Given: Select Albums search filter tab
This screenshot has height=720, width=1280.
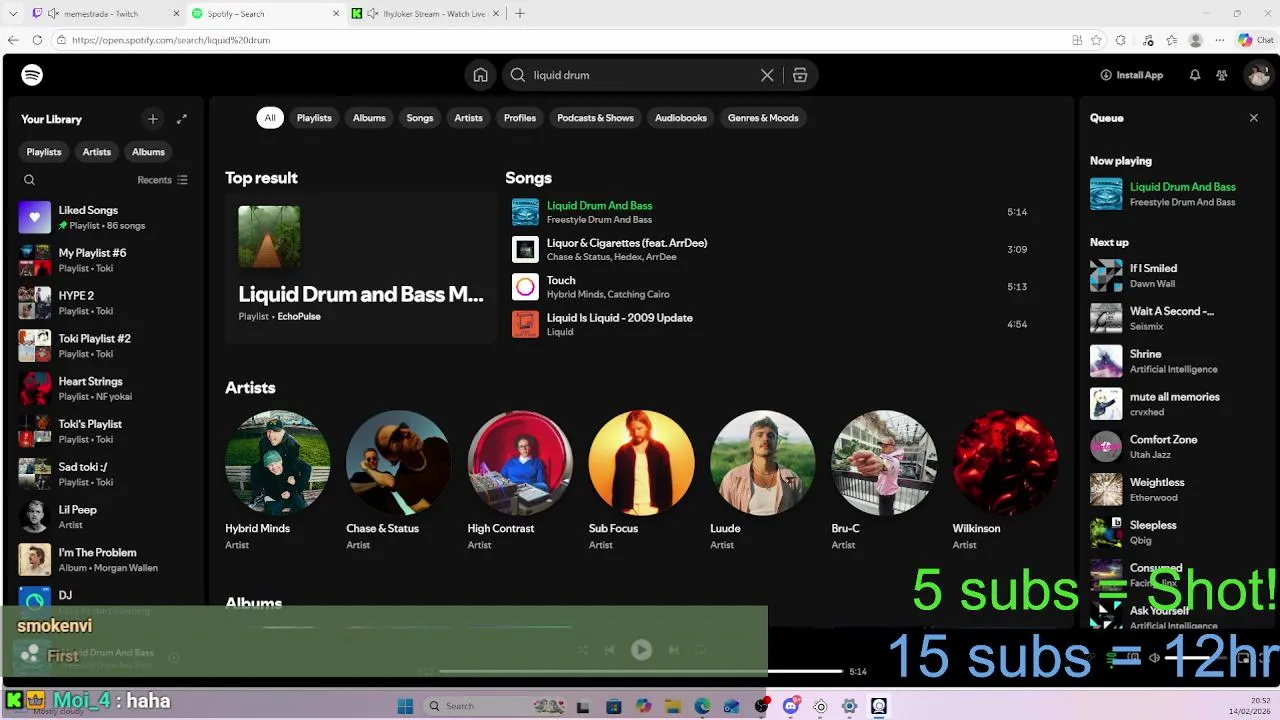Looking at the screenshot, I should (369, 118).
